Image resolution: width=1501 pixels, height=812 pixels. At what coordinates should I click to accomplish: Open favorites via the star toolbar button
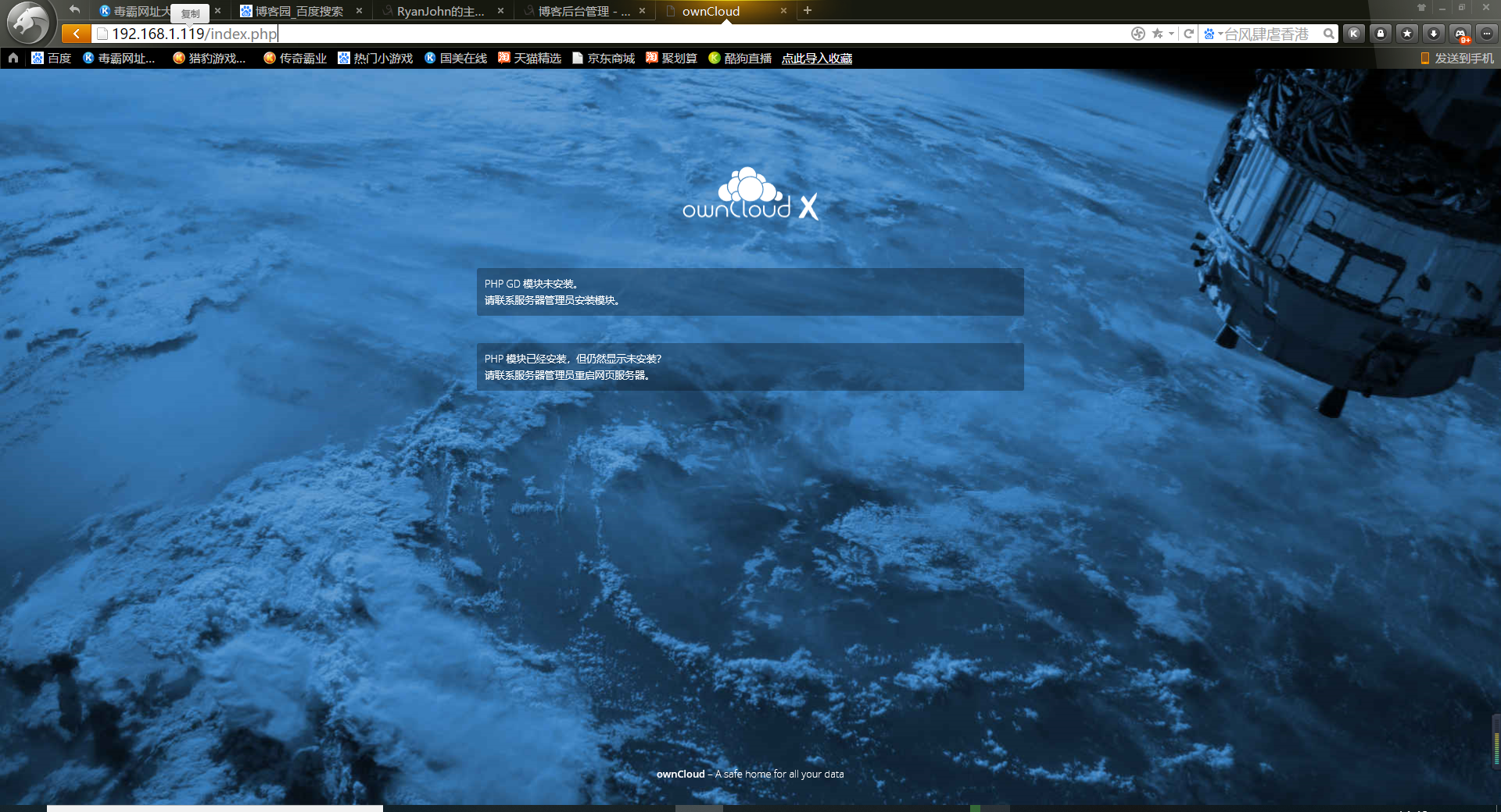pos(1407,34)
